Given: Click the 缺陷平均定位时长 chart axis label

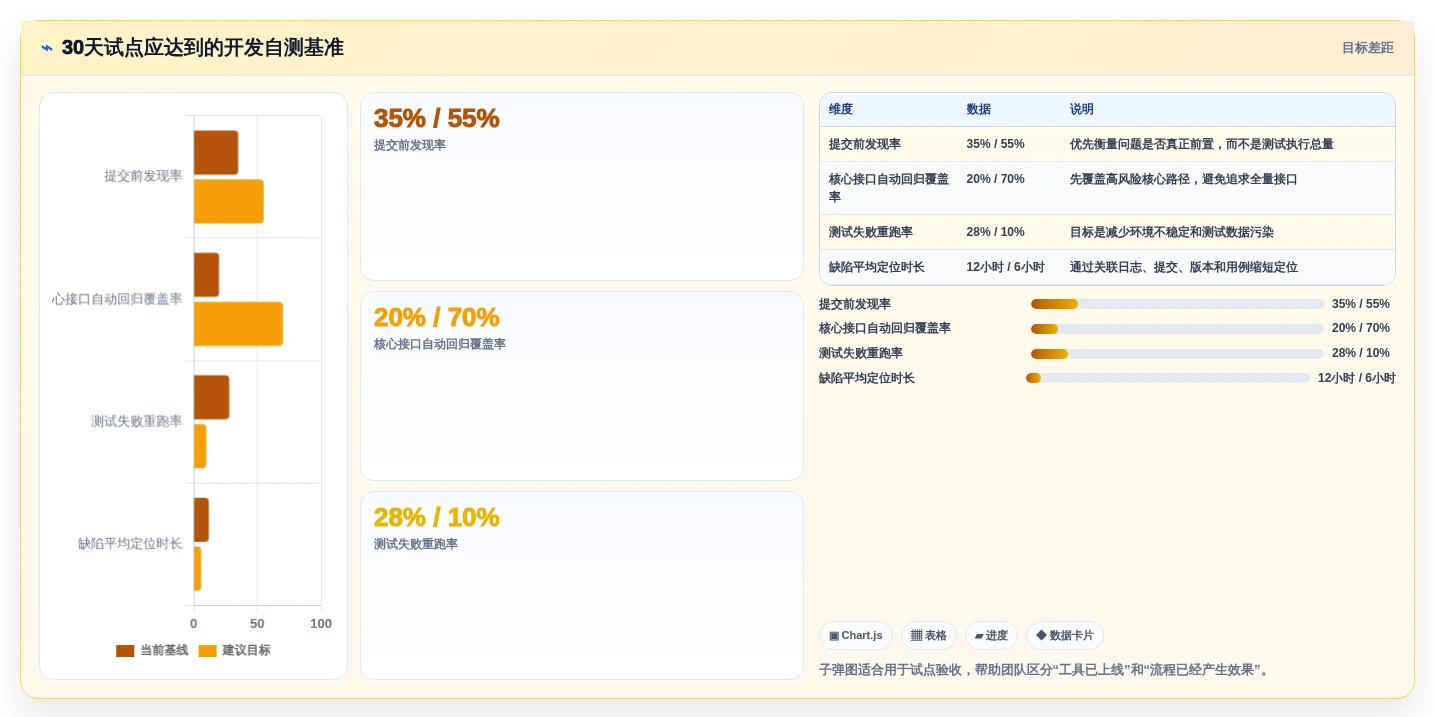Looking at the screenshot, I should click(x=130, y=544).
